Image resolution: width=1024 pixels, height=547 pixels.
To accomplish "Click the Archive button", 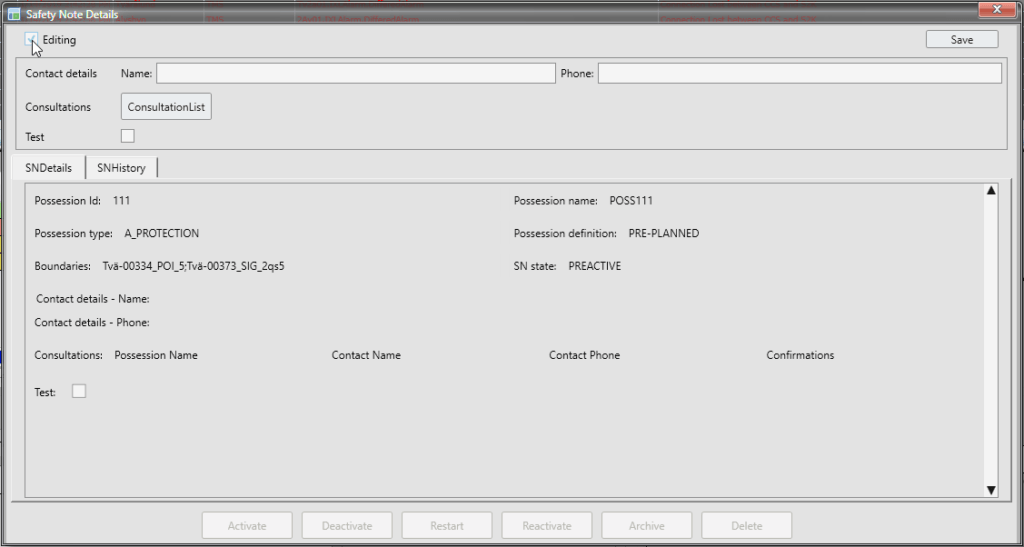I will coord(647,526).
